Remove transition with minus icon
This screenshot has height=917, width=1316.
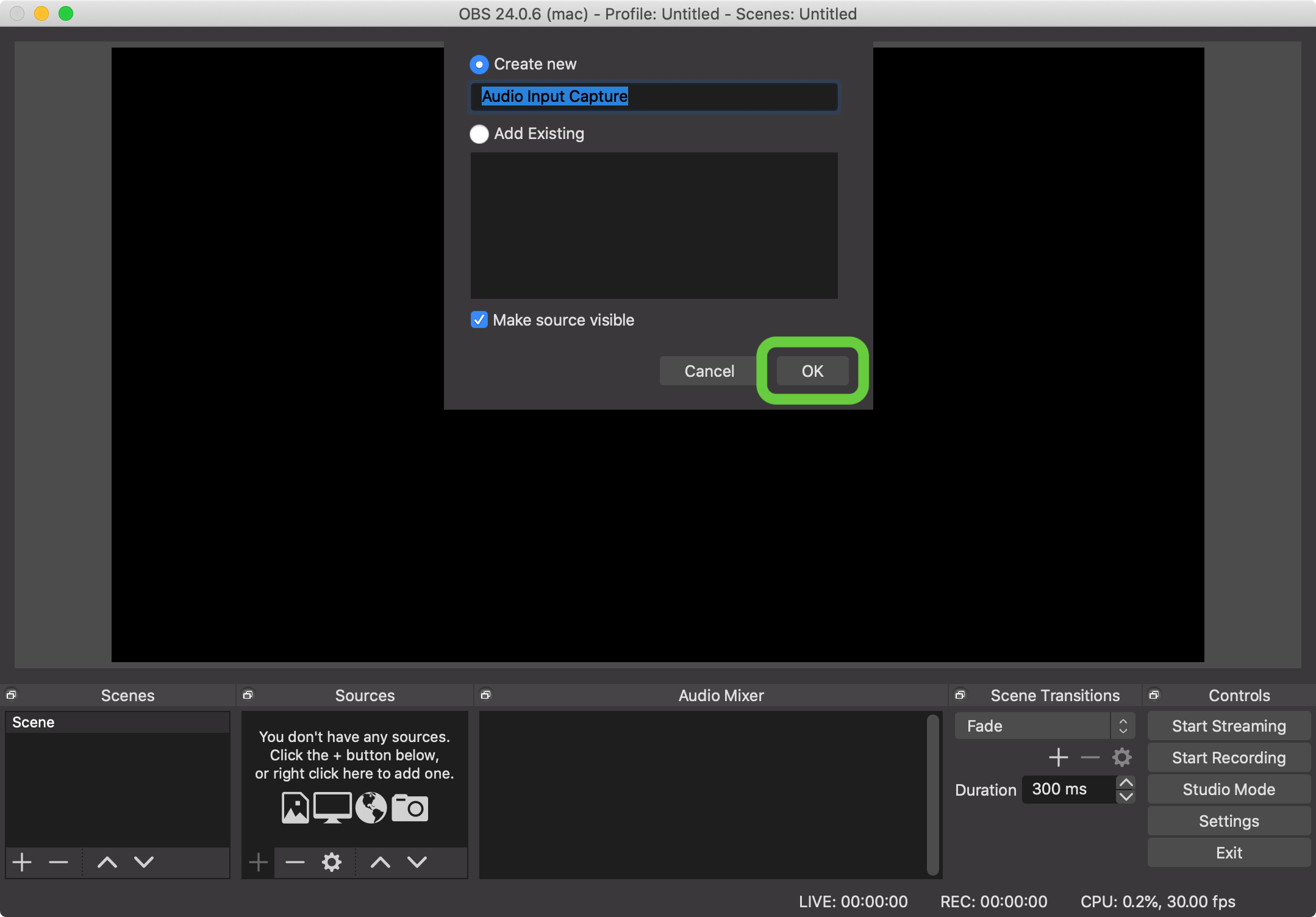(x=1090, y=757)
